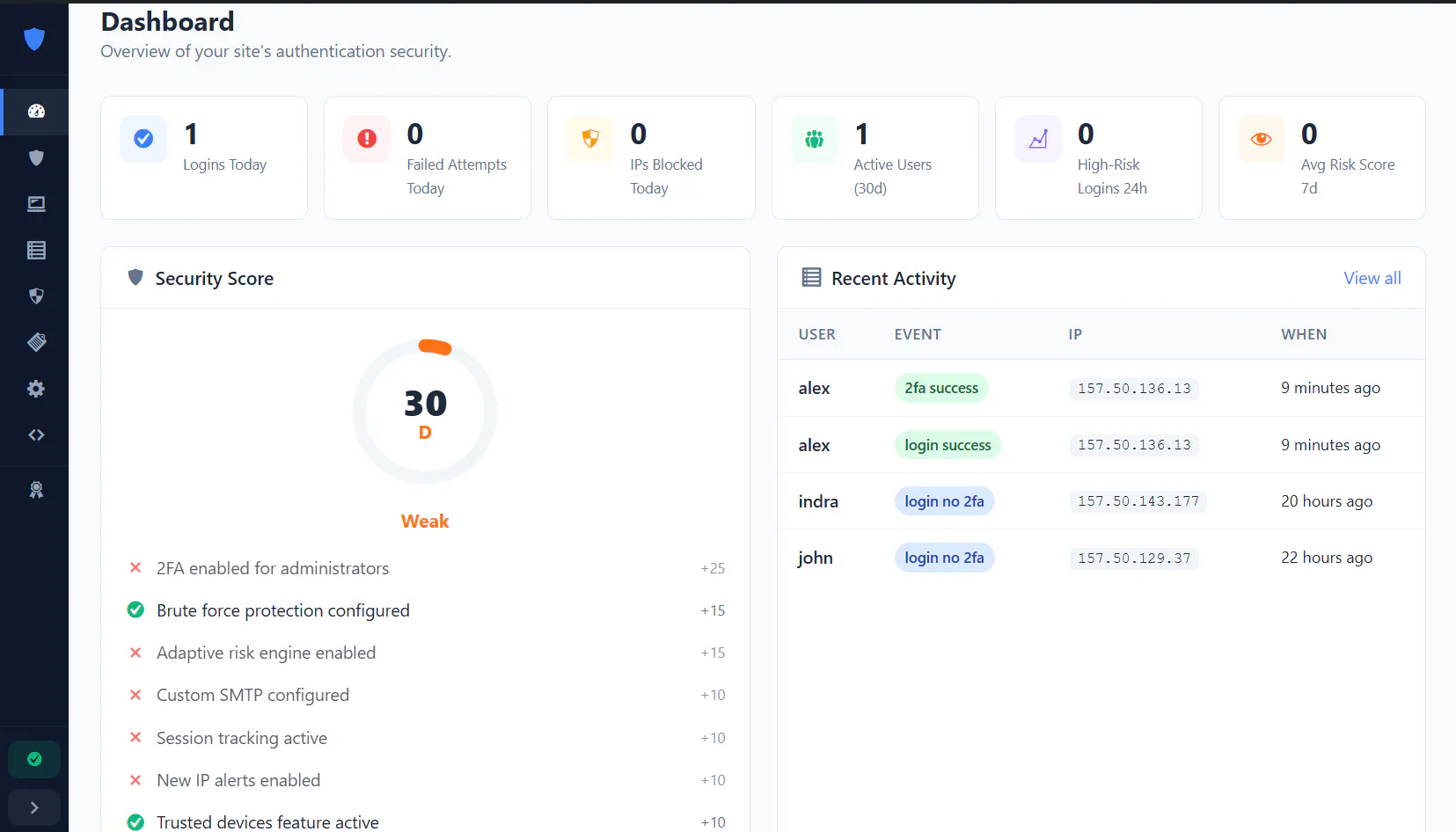Viewport: 1456px width, 832px height.
Task: Click the Security Score panel title
Action: coord(215,278)
